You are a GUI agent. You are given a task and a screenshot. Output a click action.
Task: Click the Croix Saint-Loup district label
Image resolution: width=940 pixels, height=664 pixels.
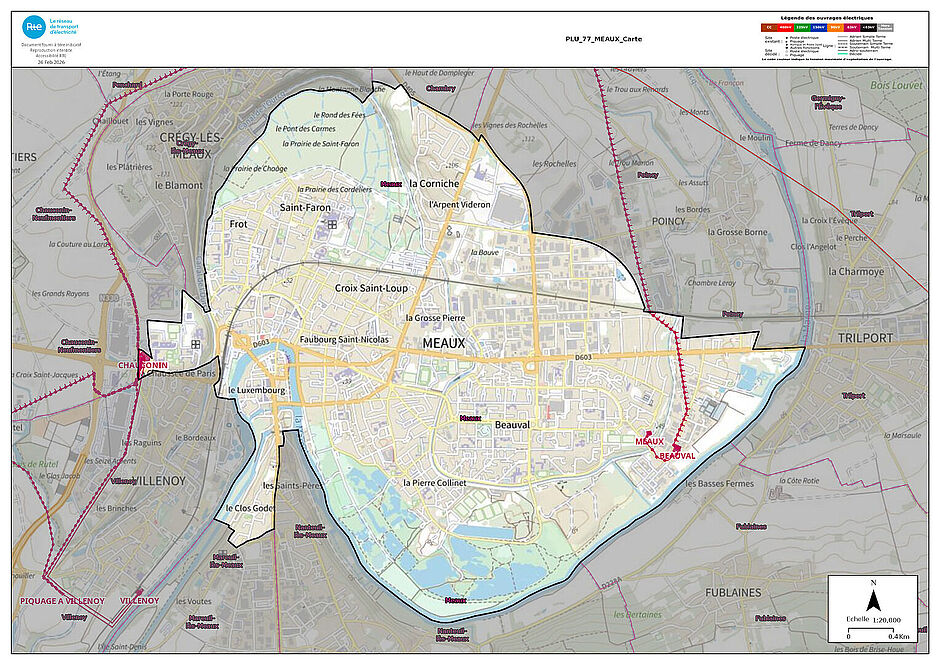point(371,288)
